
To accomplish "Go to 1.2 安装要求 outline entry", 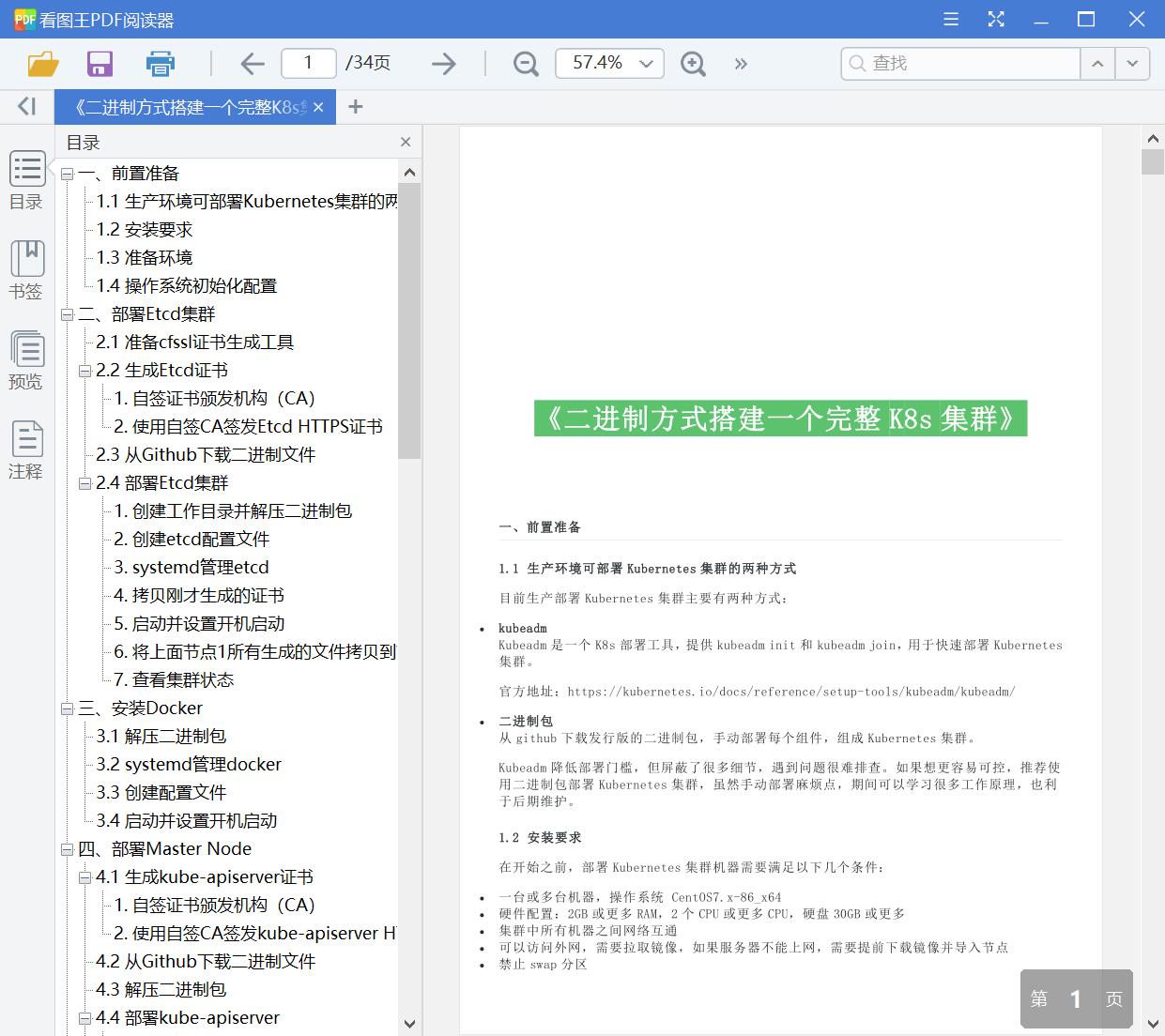I will [144, 230].
